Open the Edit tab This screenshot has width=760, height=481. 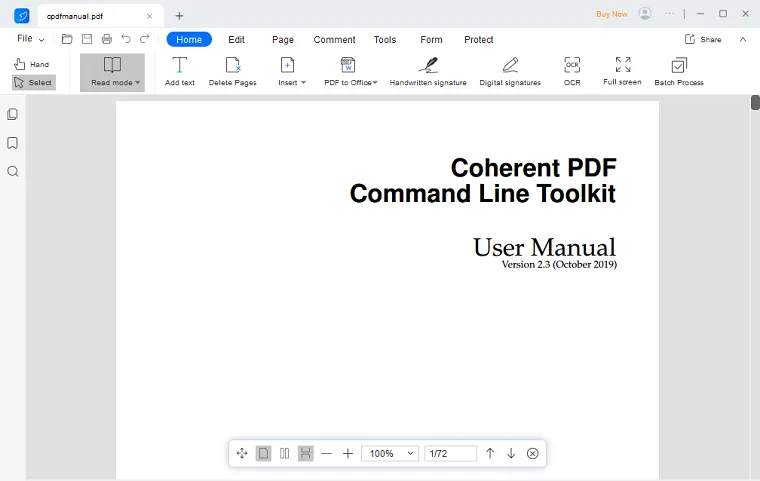(x=237, y=39)
